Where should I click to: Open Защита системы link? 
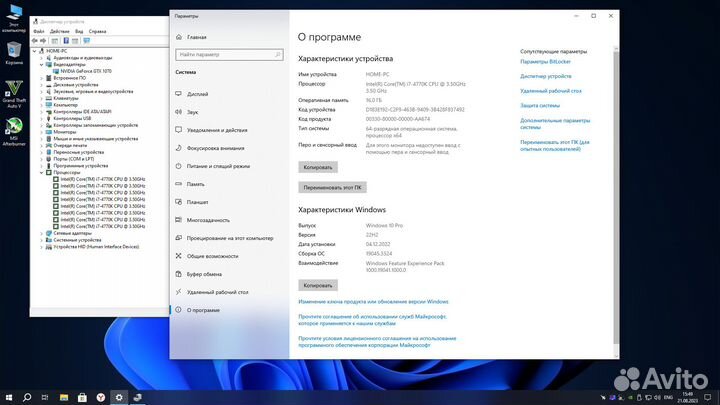click(x=540, y=106)
